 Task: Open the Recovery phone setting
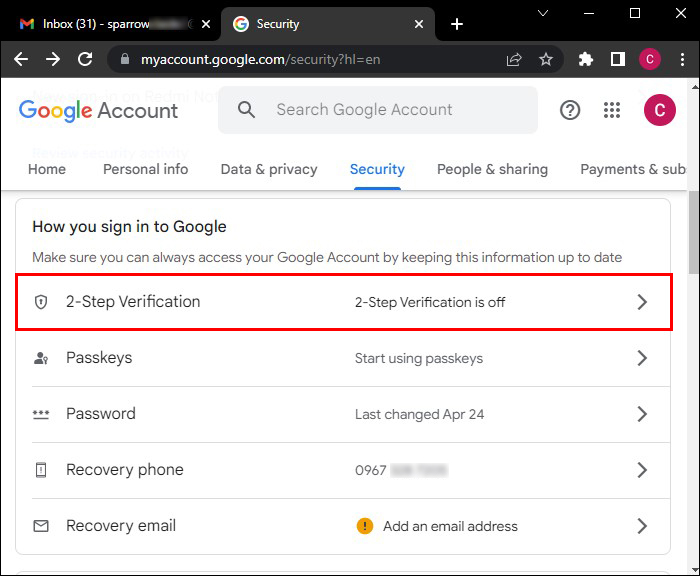click(x=125, y=470)
